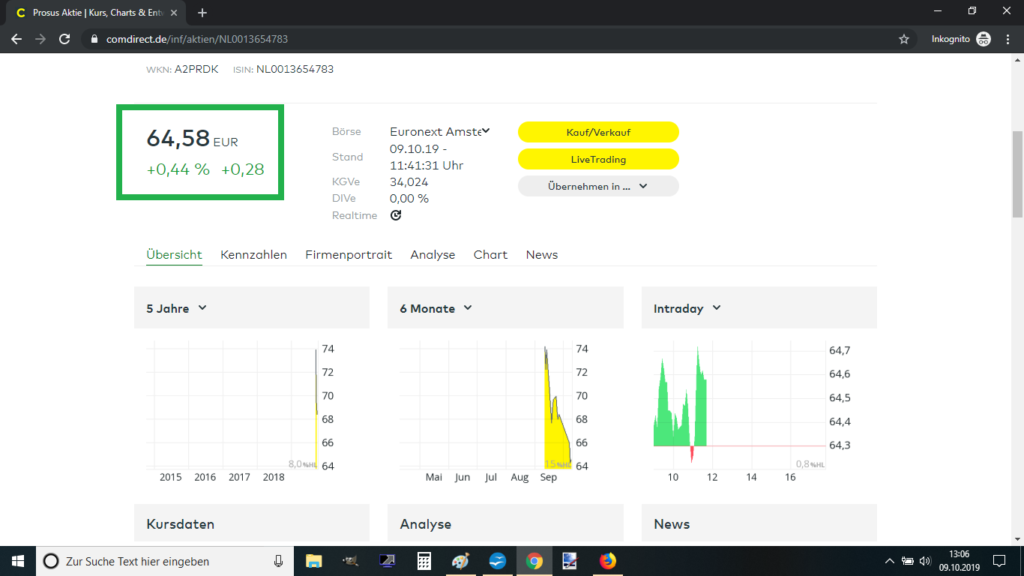Click the Kauf/Verkauf button
1024x576 pixels.
[598, 132]
